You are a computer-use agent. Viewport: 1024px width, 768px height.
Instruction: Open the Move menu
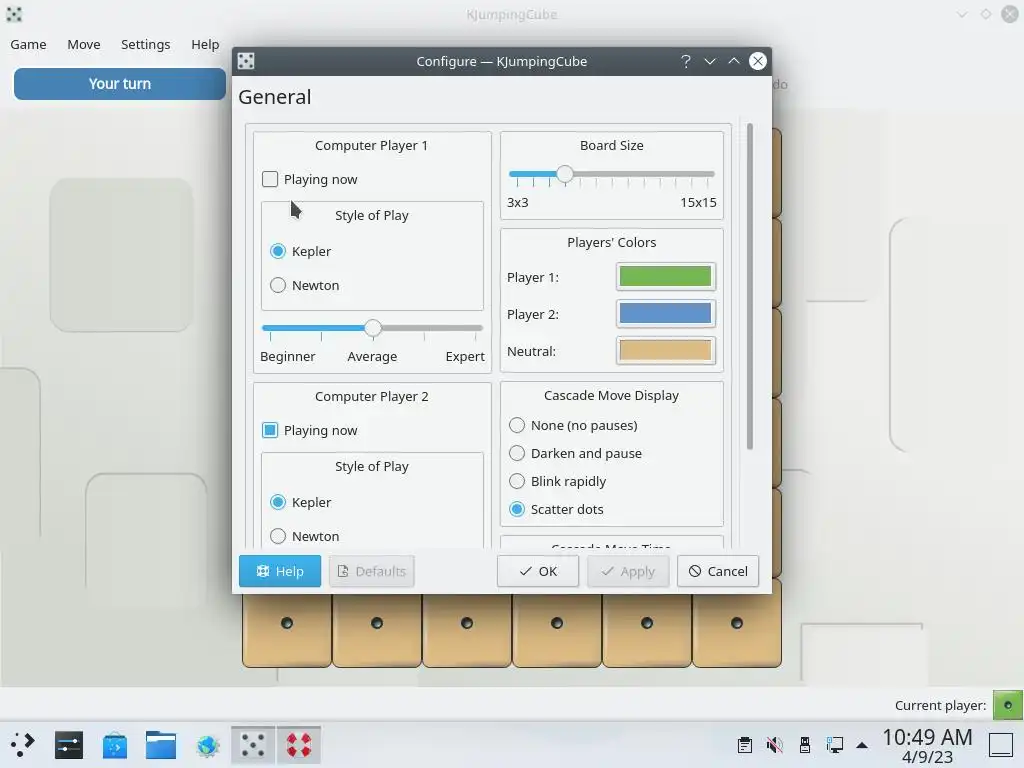pyautogui.click(x=84, y=44)
